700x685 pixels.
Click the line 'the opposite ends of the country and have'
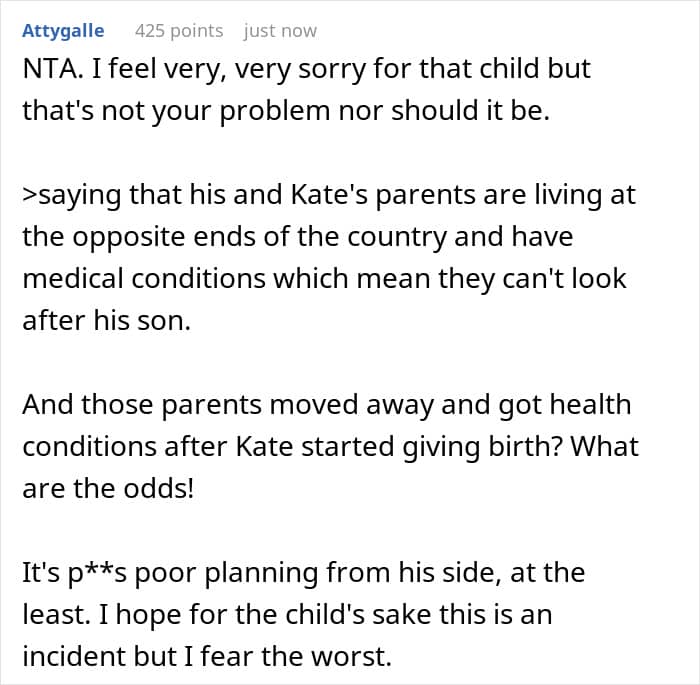click(297, 237)
